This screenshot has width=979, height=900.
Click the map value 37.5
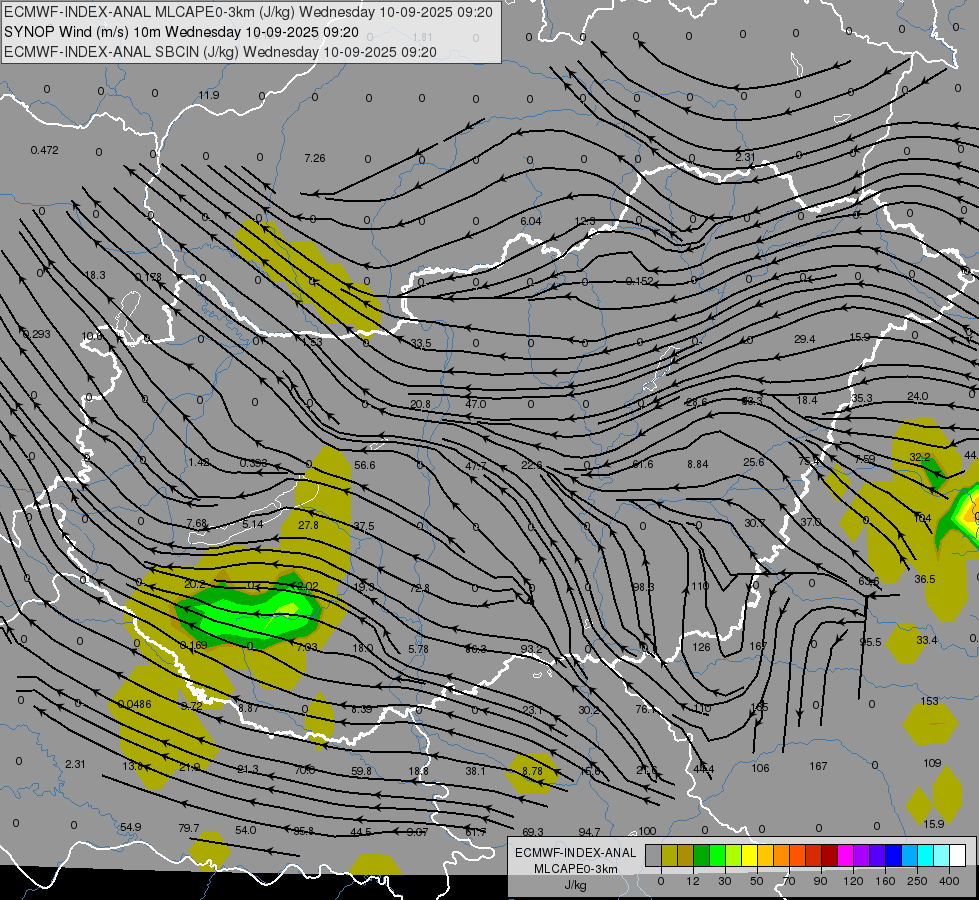tap(364, 527)
